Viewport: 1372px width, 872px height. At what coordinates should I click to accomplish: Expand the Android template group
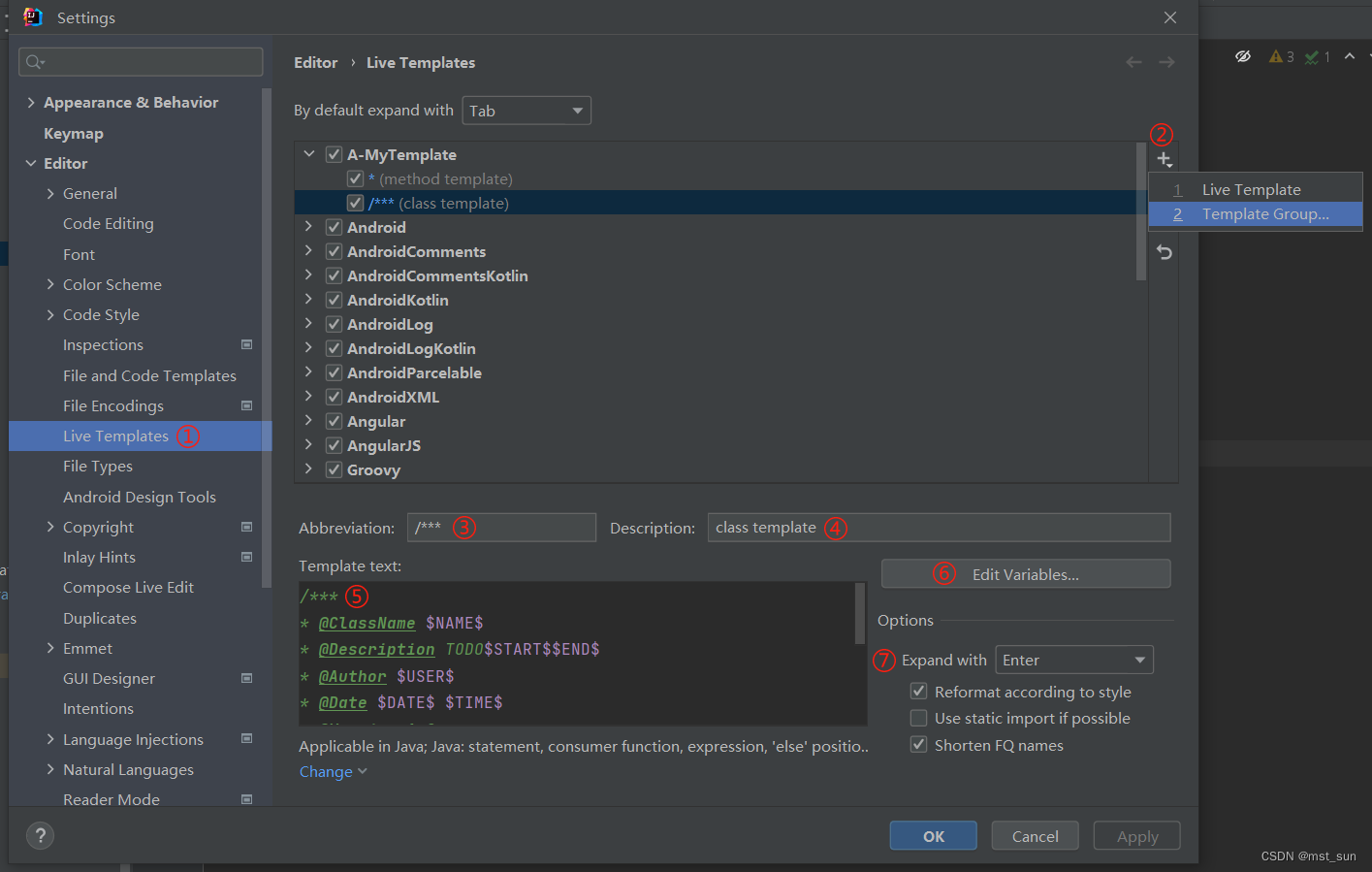(309, 227)
